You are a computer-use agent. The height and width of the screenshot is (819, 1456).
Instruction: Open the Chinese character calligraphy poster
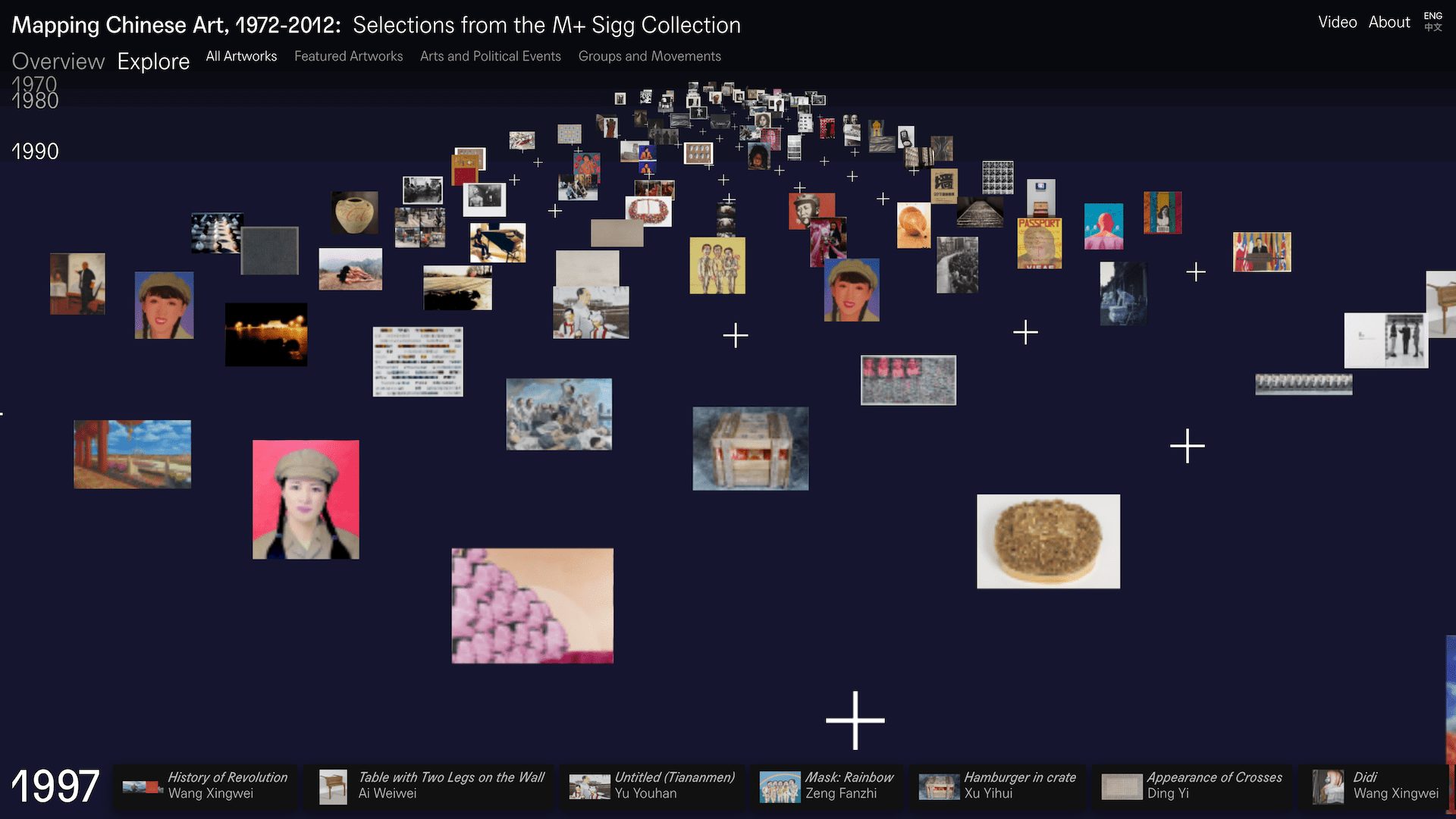(x=944, y=187)
